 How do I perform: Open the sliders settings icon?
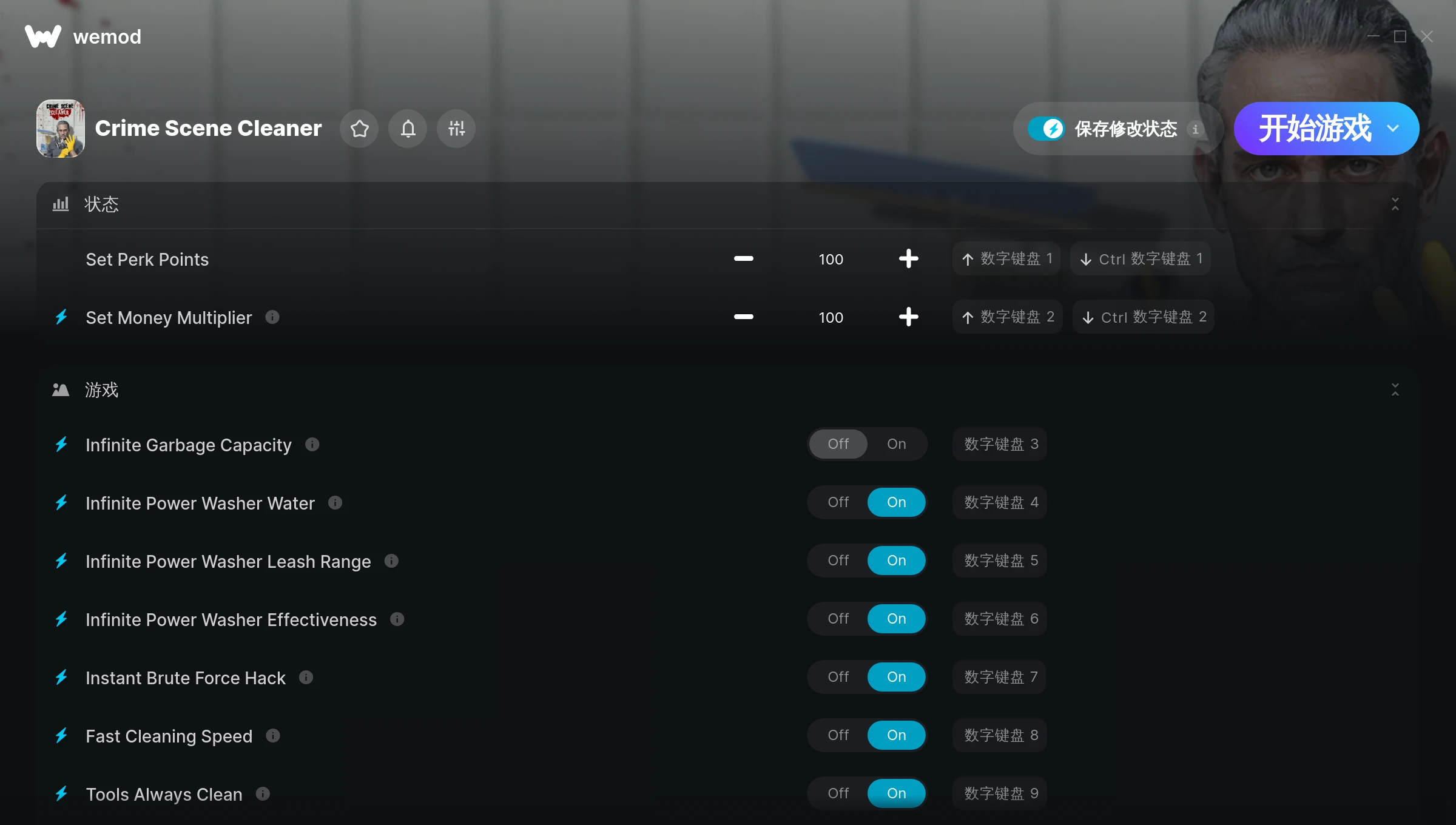tap(456, 129)
